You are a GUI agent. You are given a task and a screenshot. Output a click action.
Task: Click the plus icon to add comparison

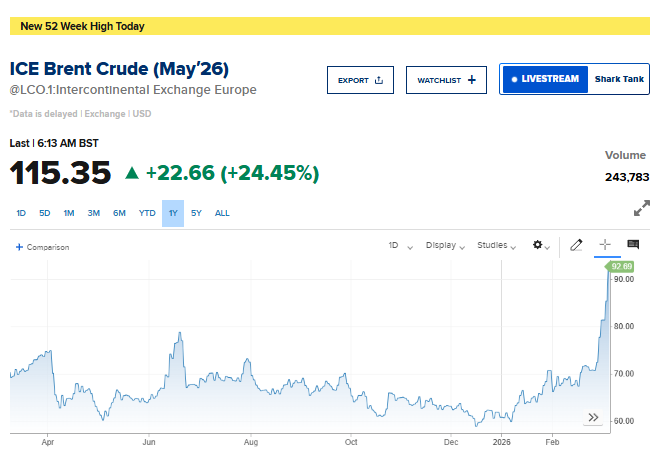19,247
